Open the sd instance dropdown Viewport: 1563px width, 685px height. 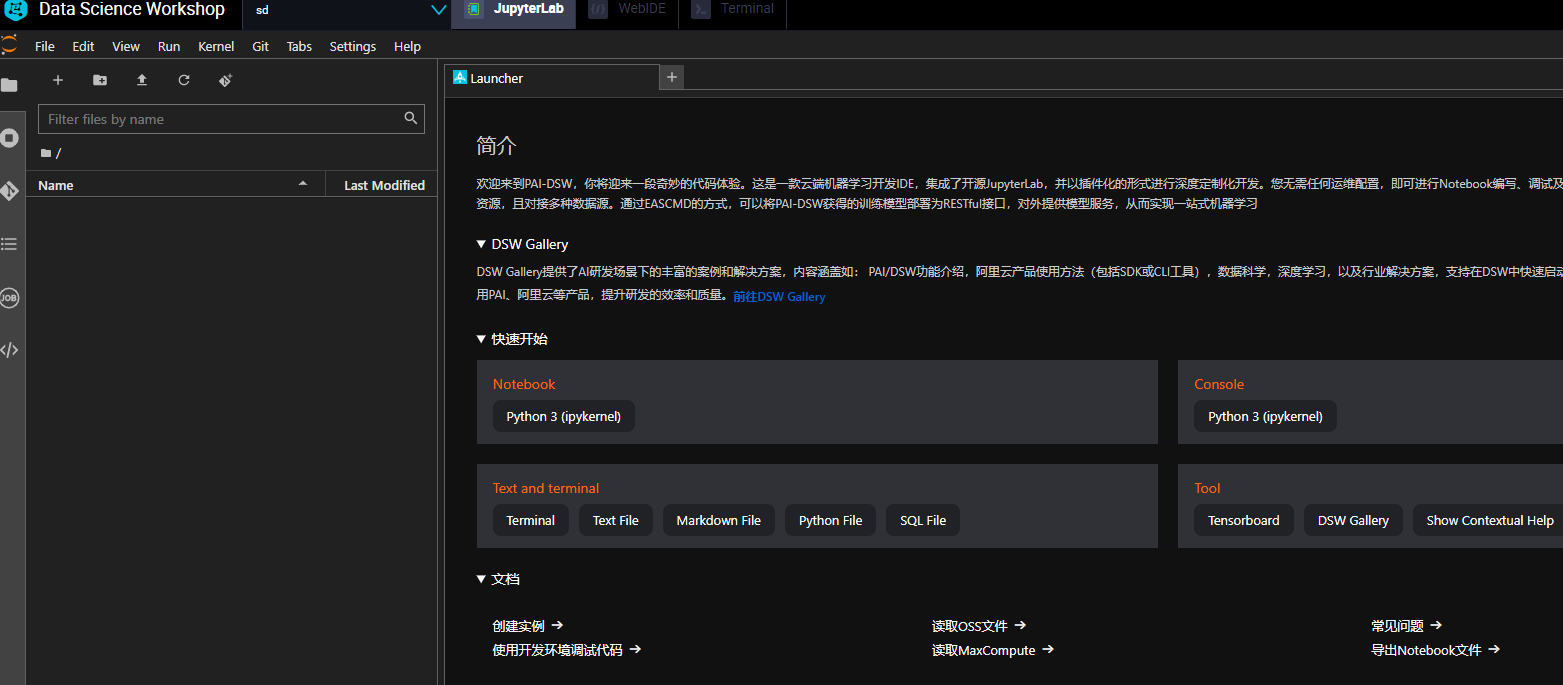click(x=437, y=10)
